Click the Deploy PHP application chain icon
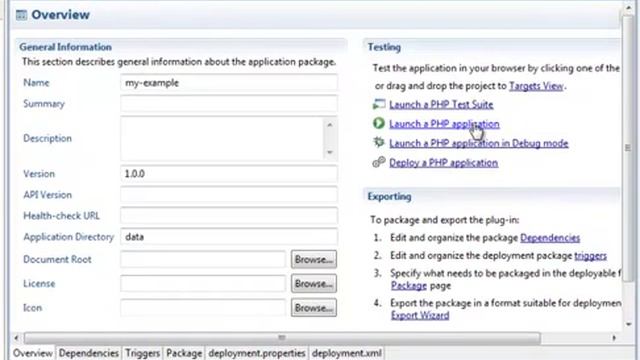The image size is (640, 360). click(379, 162)
